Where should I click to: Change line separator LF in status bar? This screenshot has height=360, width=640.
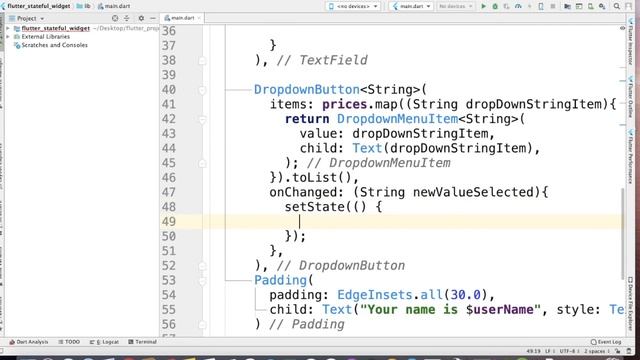click(549, 351)
